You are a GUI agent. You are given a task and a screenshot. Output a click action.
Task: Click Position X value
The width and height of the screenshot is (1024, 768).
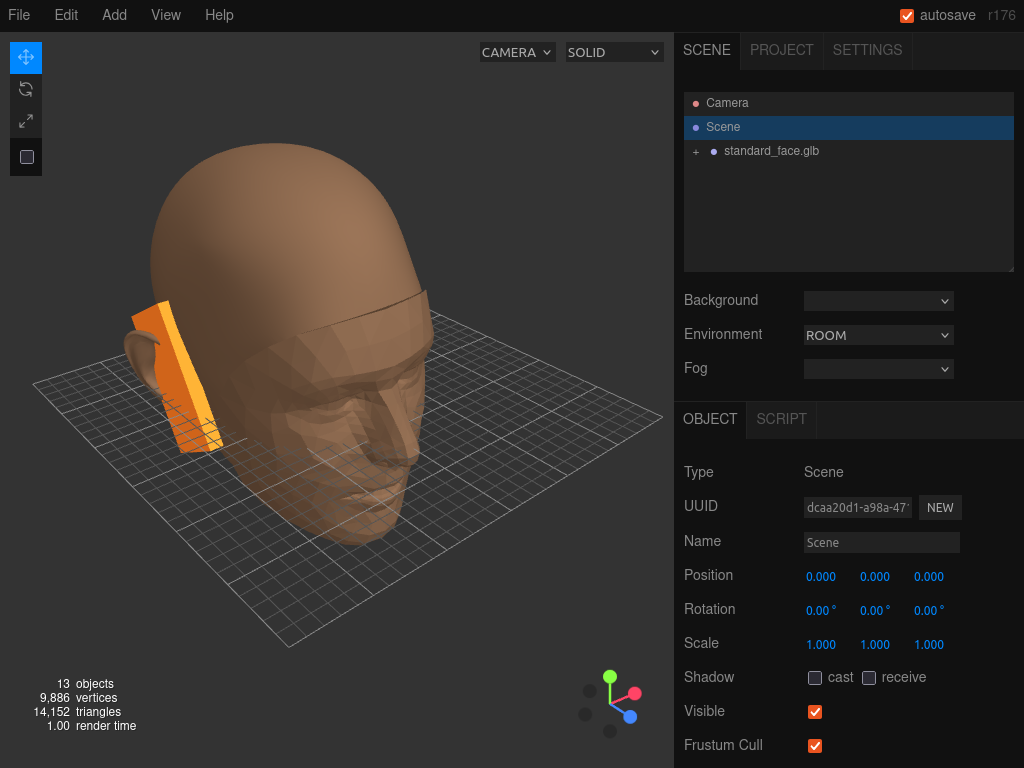(821, 577)
